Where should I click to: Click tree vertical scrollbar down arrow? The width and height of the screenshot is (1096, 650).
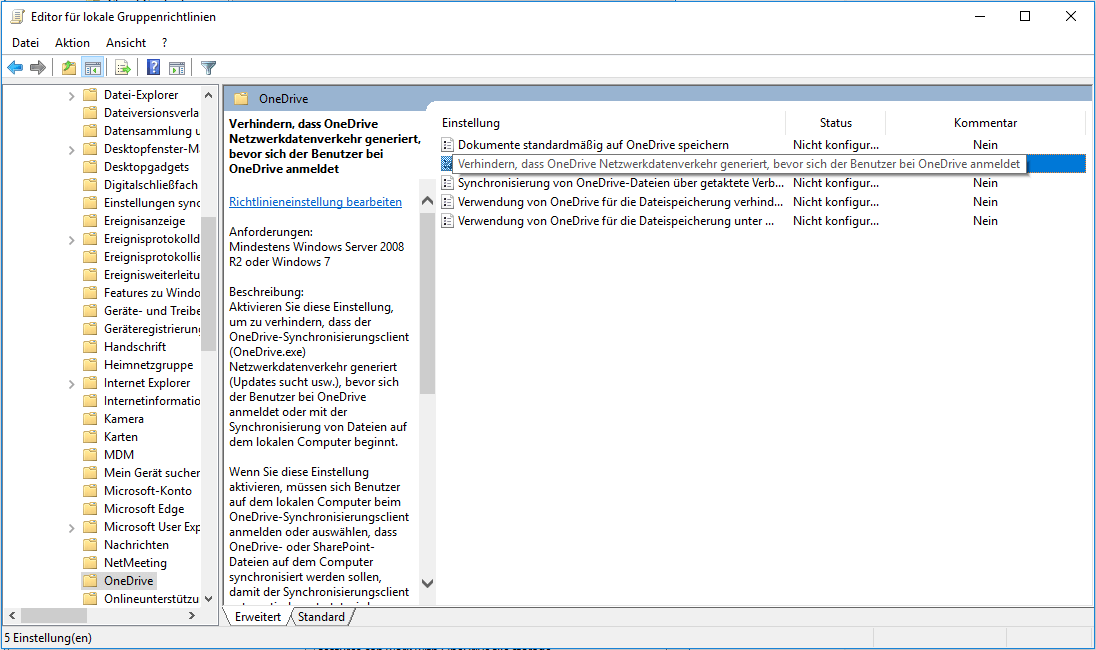(208, 599)
